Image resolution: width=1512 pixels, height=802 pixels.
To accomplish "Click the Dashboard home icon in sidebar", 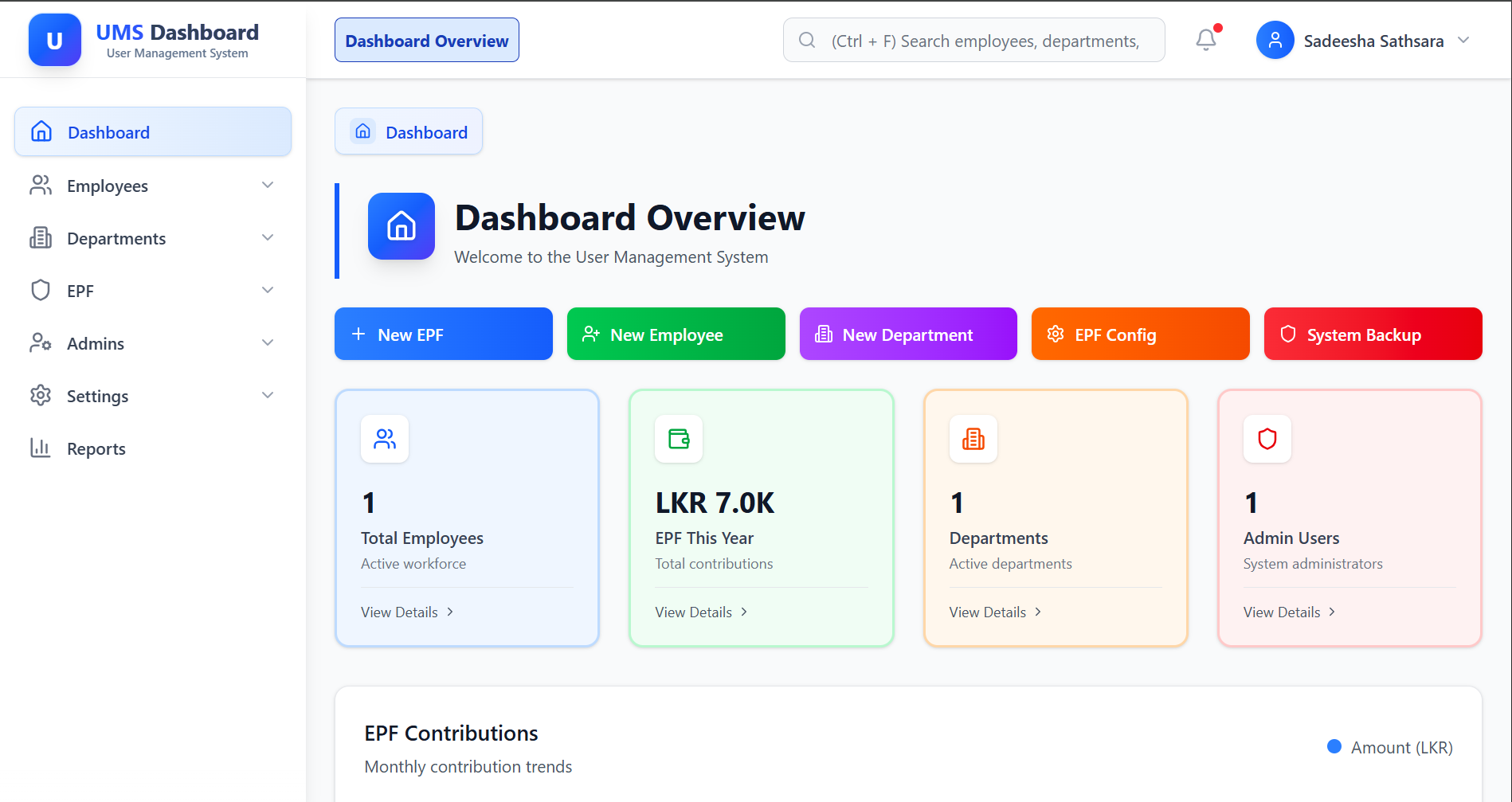I will (41, 131).
